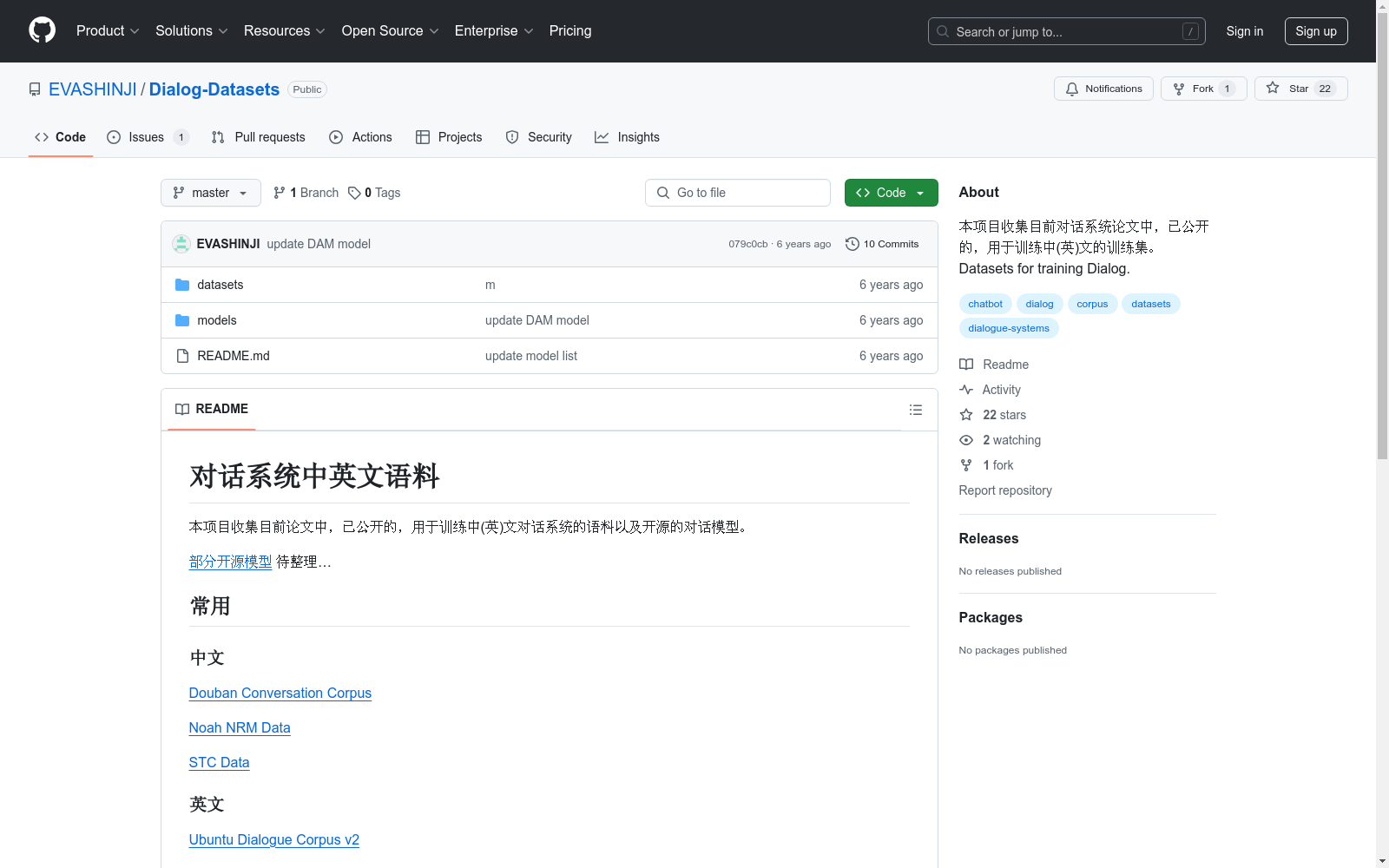Click the commits history clock icon

click(x=852, y=244)
